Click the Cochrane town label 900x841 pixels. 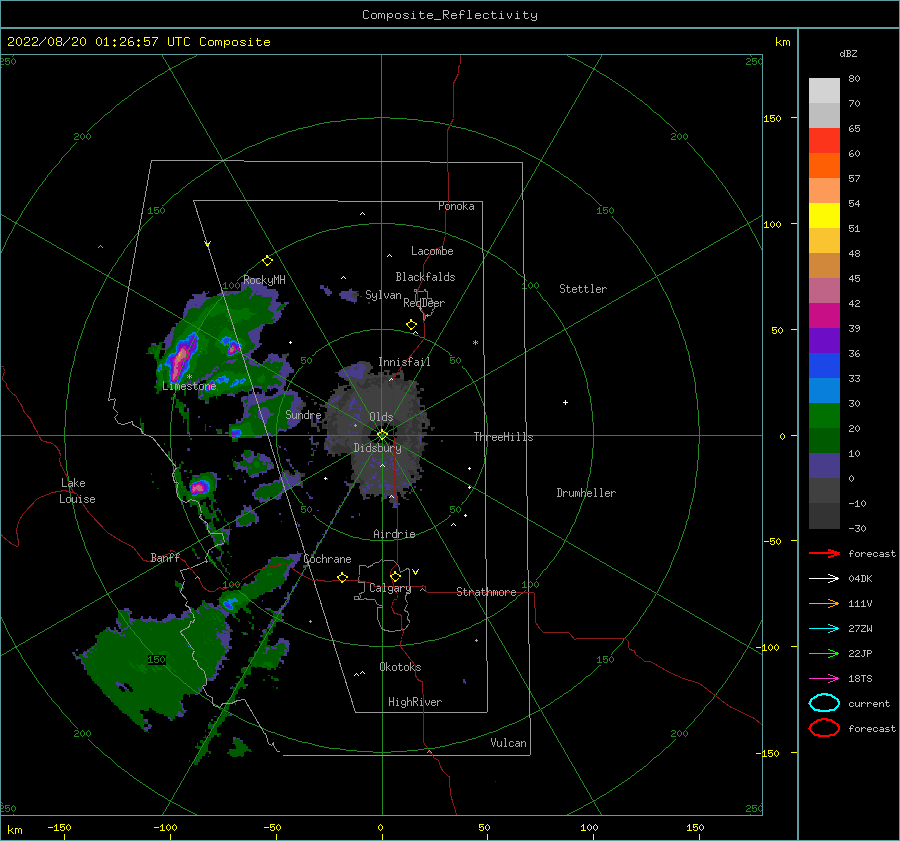(327, 559)
